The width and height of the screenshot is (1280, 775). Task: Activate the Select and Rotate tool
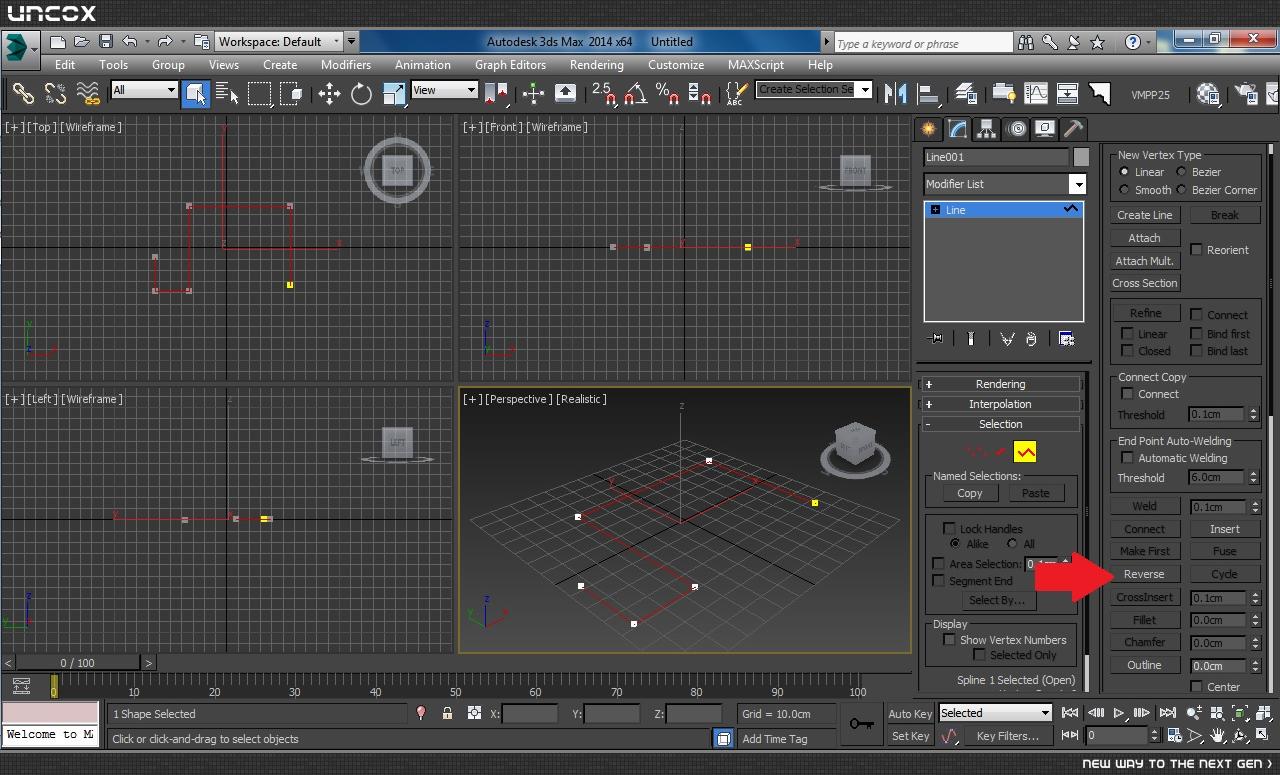pyautogui.click(x=361, y=94)
